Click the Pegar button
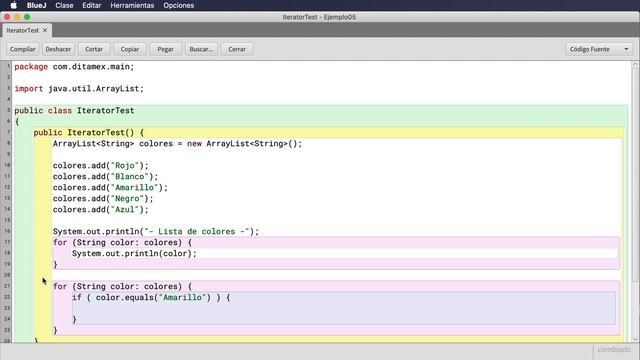The height and width of the screenshot is (360, 640). click(165, 49)
